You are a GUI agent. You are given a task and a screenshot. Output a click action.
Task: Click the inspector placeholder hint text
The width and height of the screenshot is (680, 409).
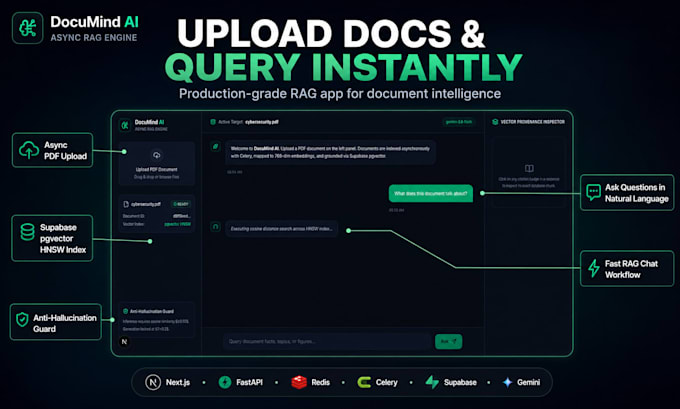click(529, 182)
